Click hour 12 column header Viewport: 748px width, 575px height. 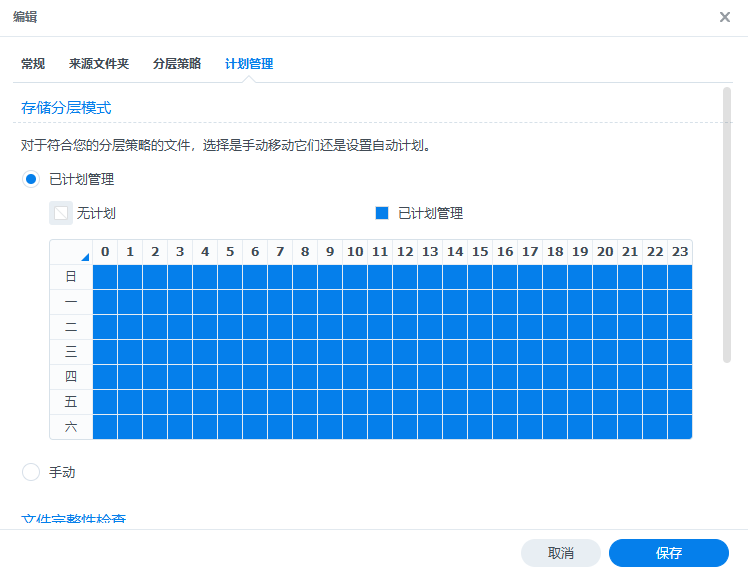point(405,252)
